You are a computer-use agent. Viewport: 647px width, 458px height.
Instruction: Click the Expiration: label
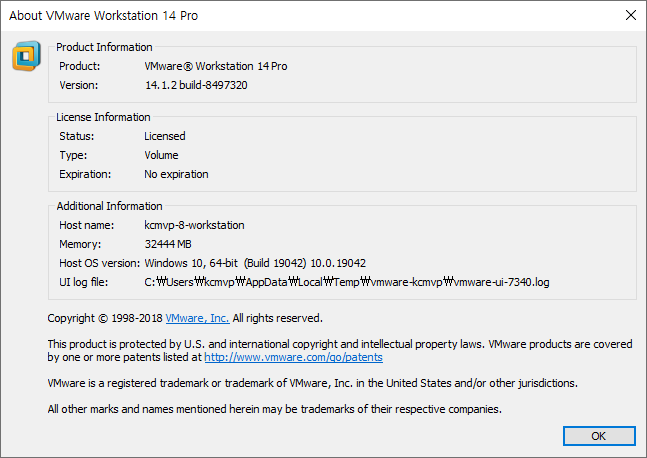(85, 174)
